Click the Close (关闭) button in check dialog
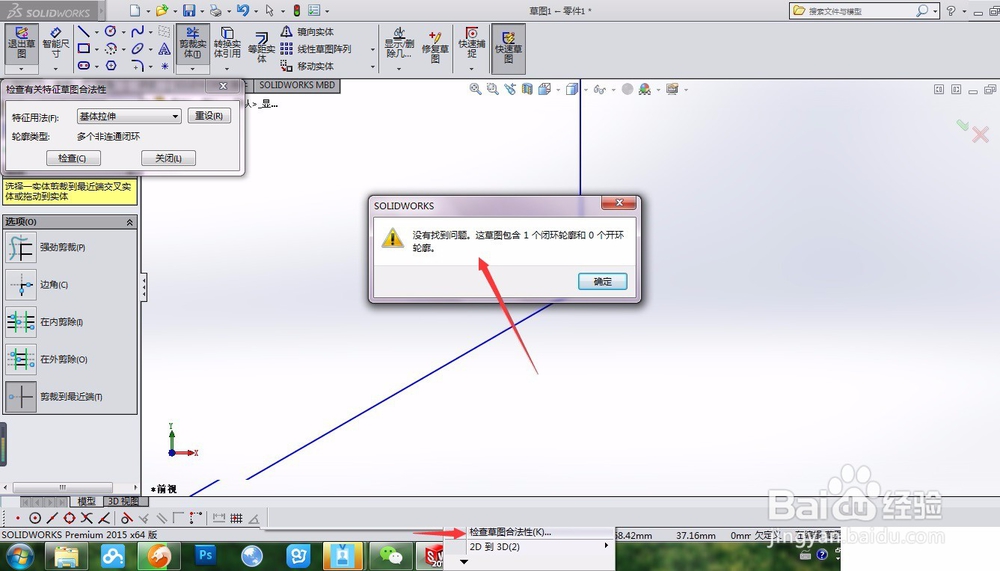The width and height of the screenshot is (1000, 571). pos(168,158)
